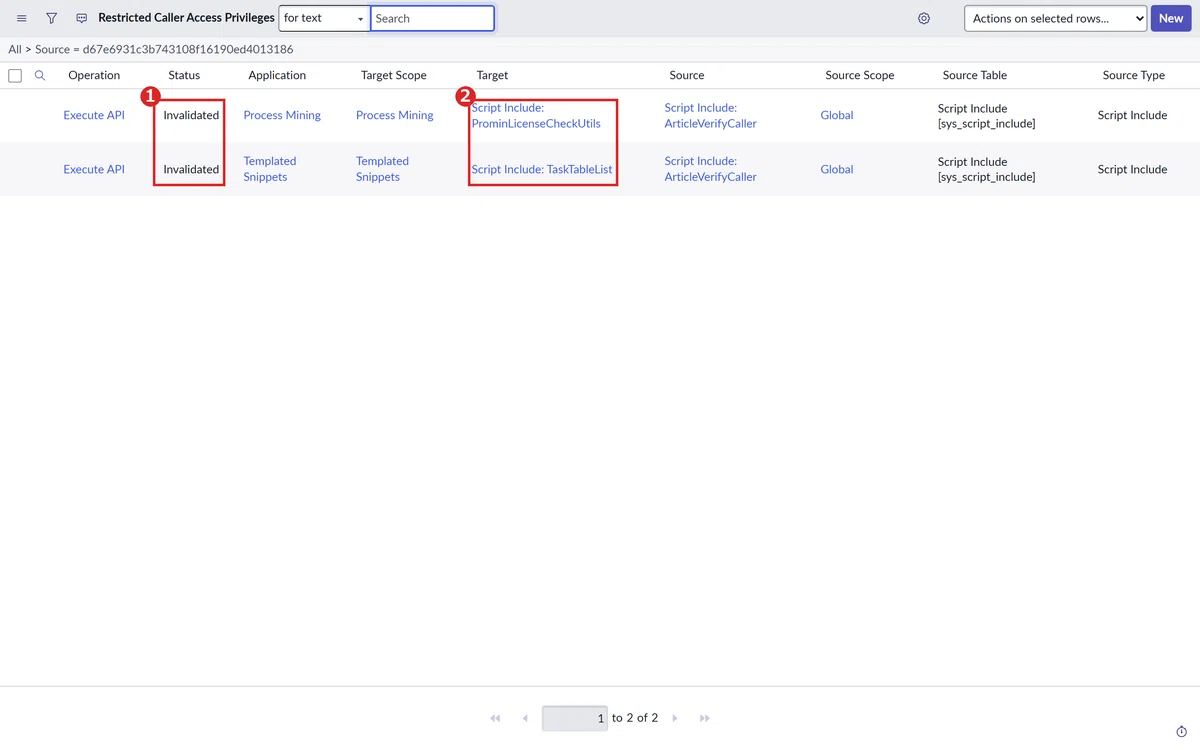This screenshot has width=1200, height=750.
Task: Open response time clock icon
Action: (1181, 732)
